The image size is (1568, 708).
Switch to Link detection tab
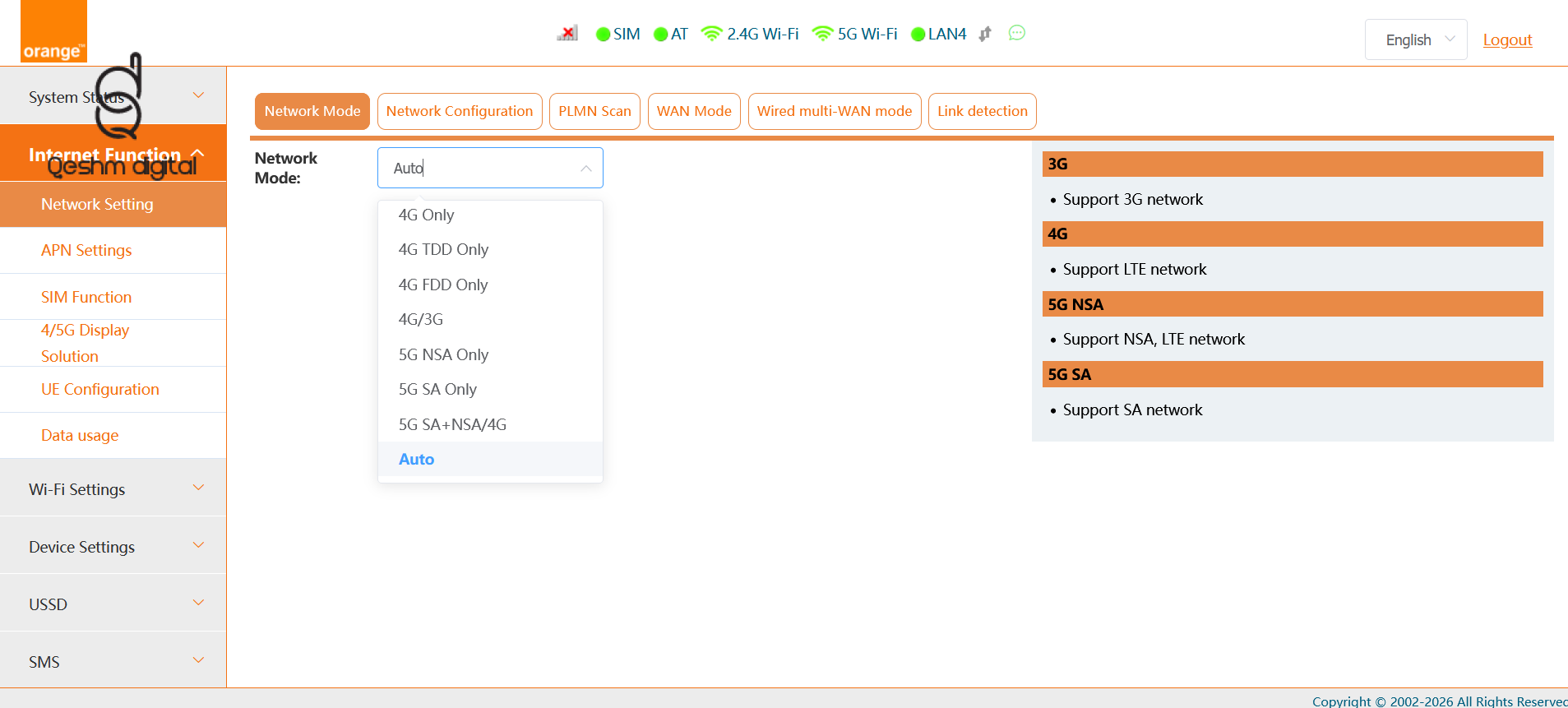(983, 111)
